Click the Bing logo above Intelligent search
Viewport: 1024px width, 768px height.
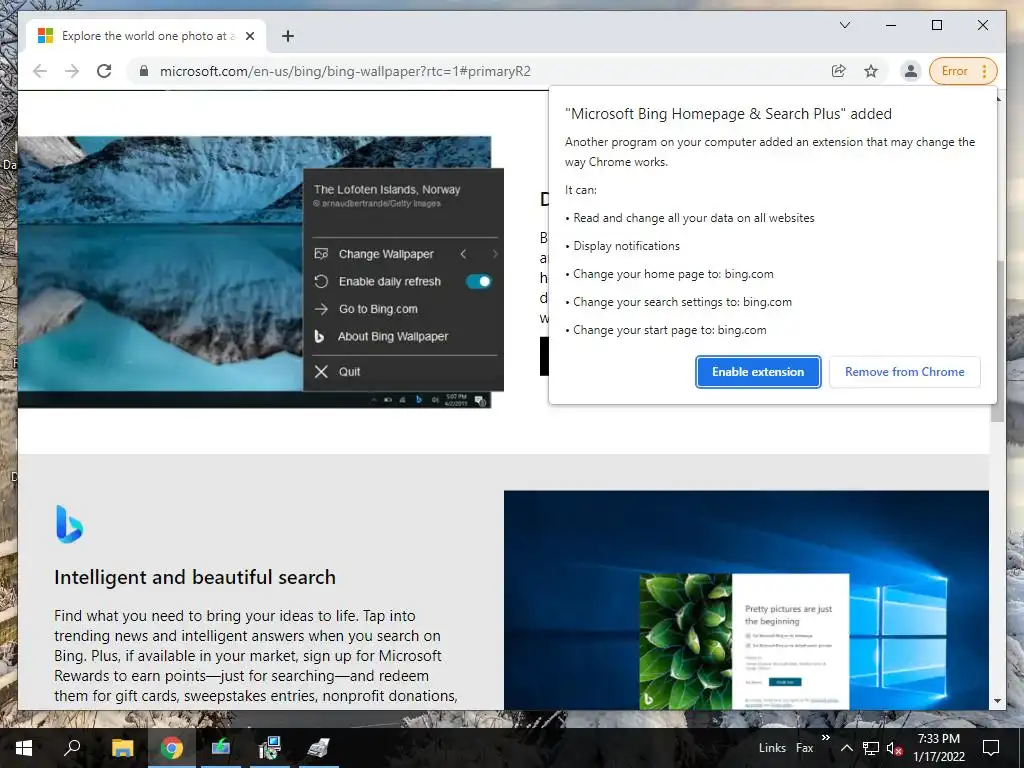(x=69, y=524)
